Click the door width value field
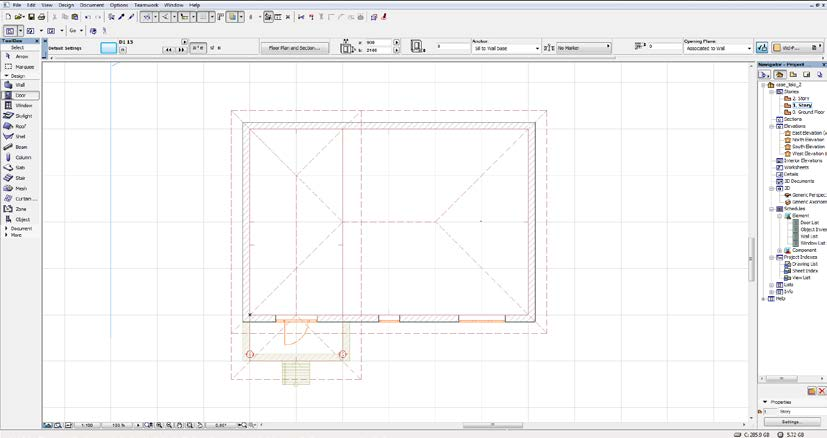827x438 pixels. [x=379, y=42]
